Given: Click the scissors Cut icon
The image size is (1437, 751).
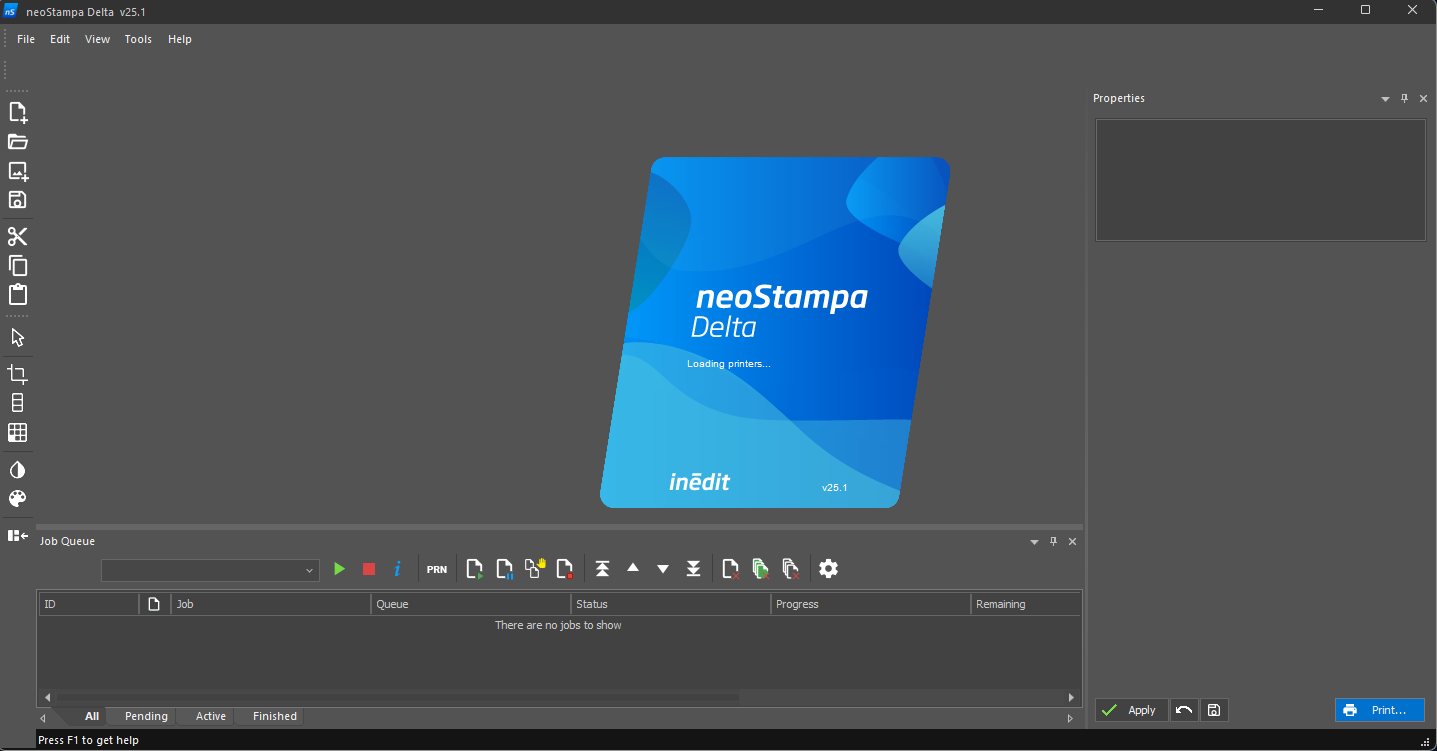Looking at the screenshot, I should [x=17, y=237].
